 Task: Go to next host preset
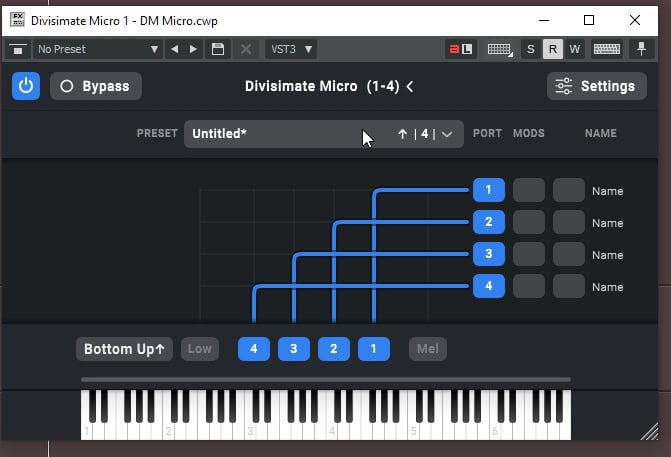coord(193,49)
